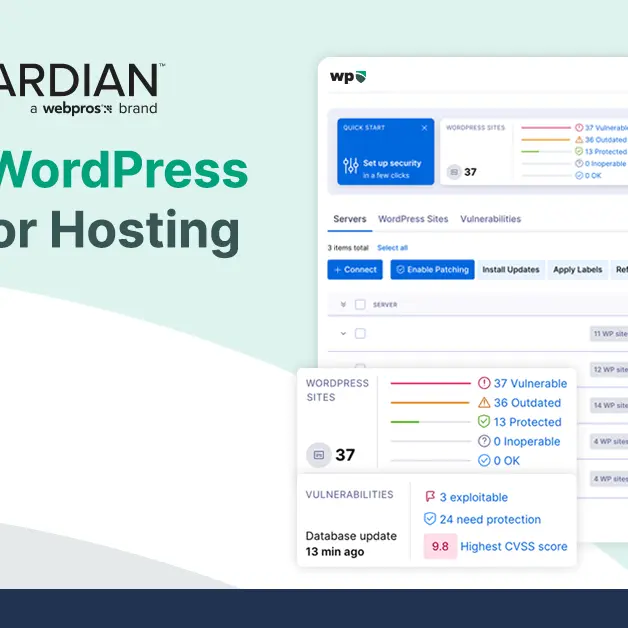Click the large red Vulnerable progress bar
628x628 pixels.
tap(430, 383)
